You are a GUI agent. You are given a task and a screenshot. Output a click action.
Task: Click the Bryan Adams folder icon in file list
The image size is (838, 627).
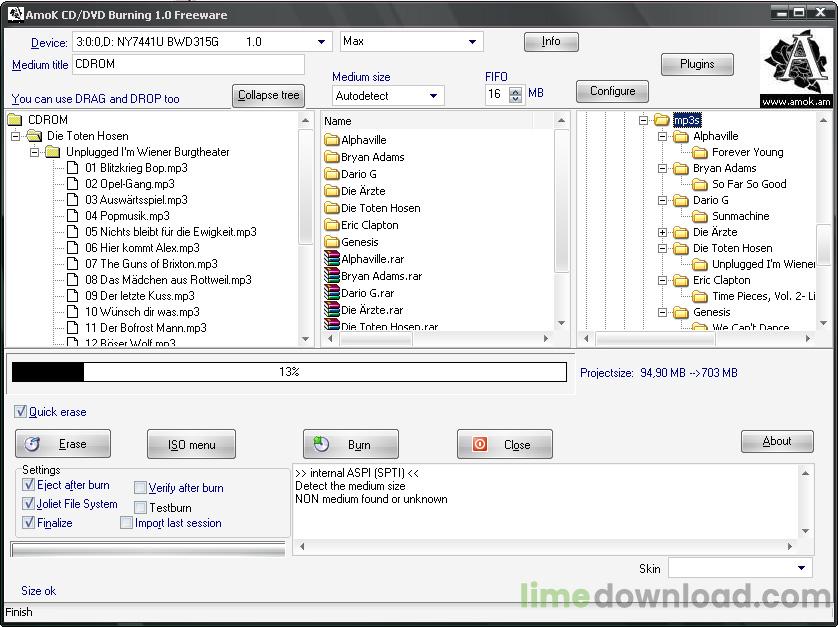pos(332,157)
